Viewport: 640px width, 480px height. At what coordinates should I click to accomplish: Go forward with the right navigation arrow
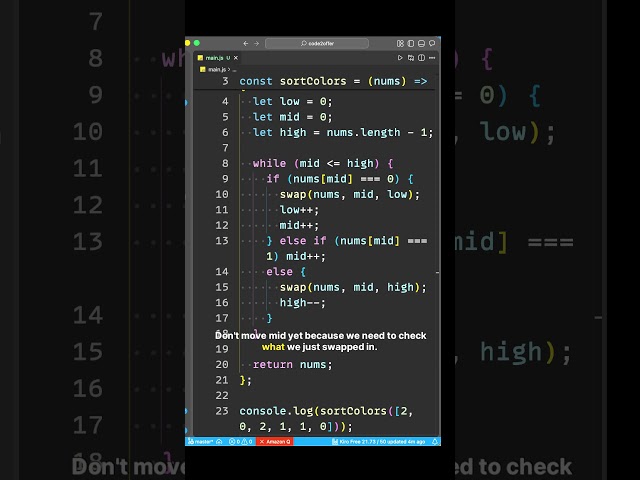click(256, 43)
